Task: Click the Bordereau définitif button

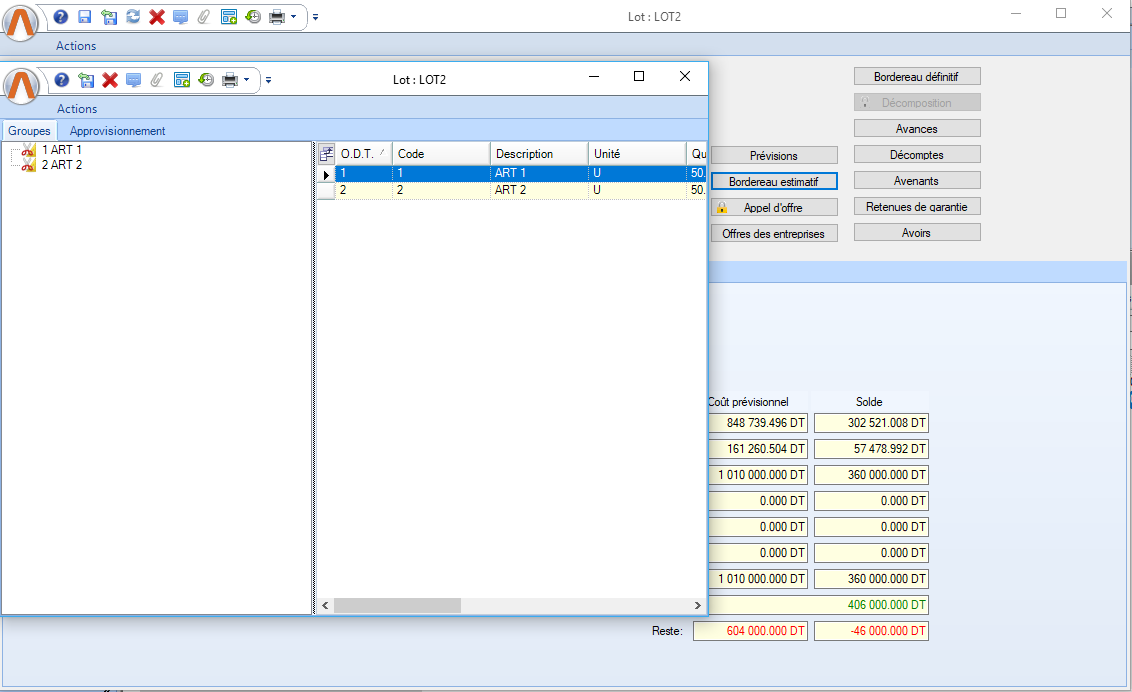Action: [916, 76]
